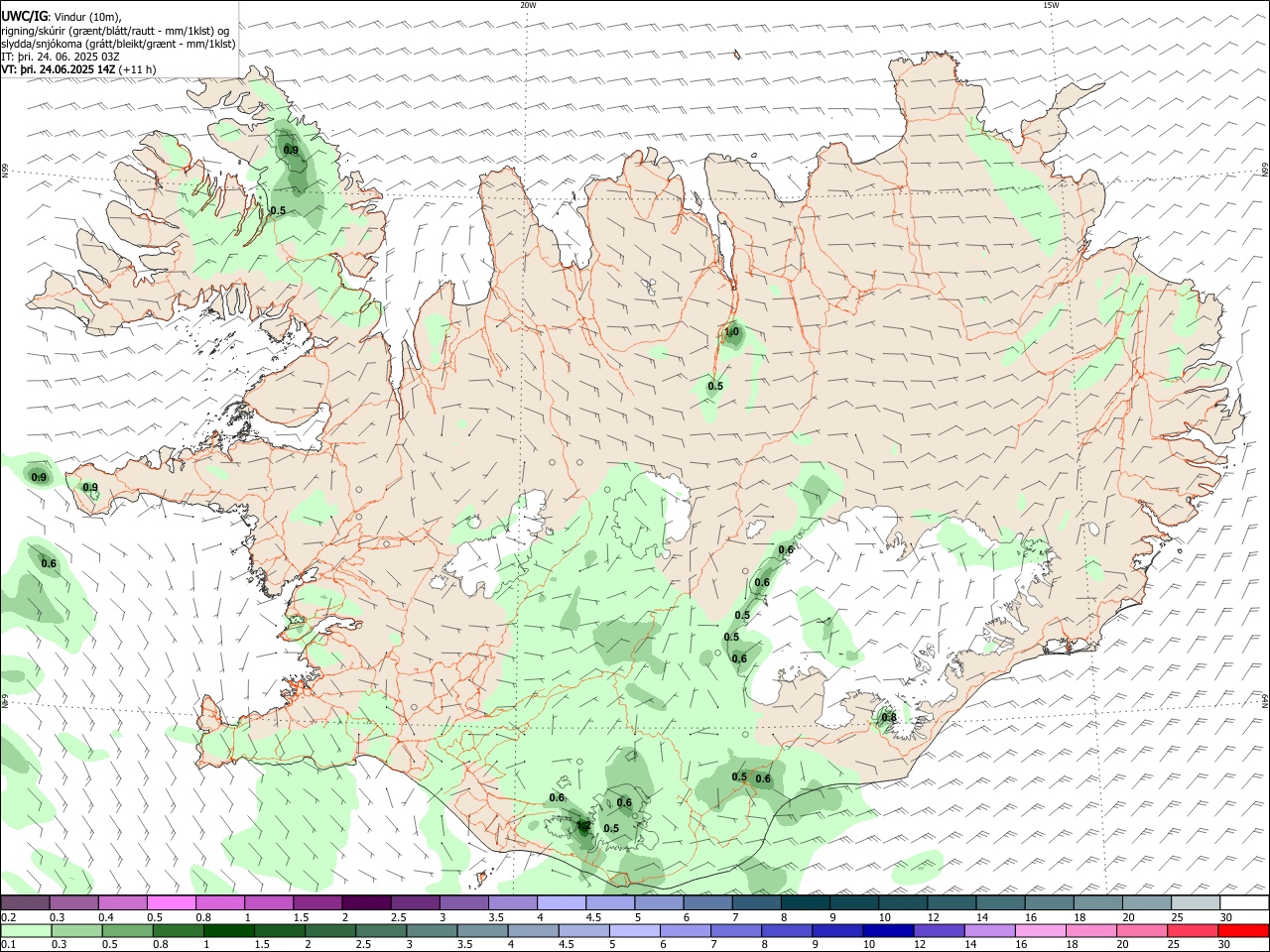This screenshot has height=952, width=1270.
Task: Click the 'slydda/snjókoma' legend description line
Action: click(x=118, y=44)
